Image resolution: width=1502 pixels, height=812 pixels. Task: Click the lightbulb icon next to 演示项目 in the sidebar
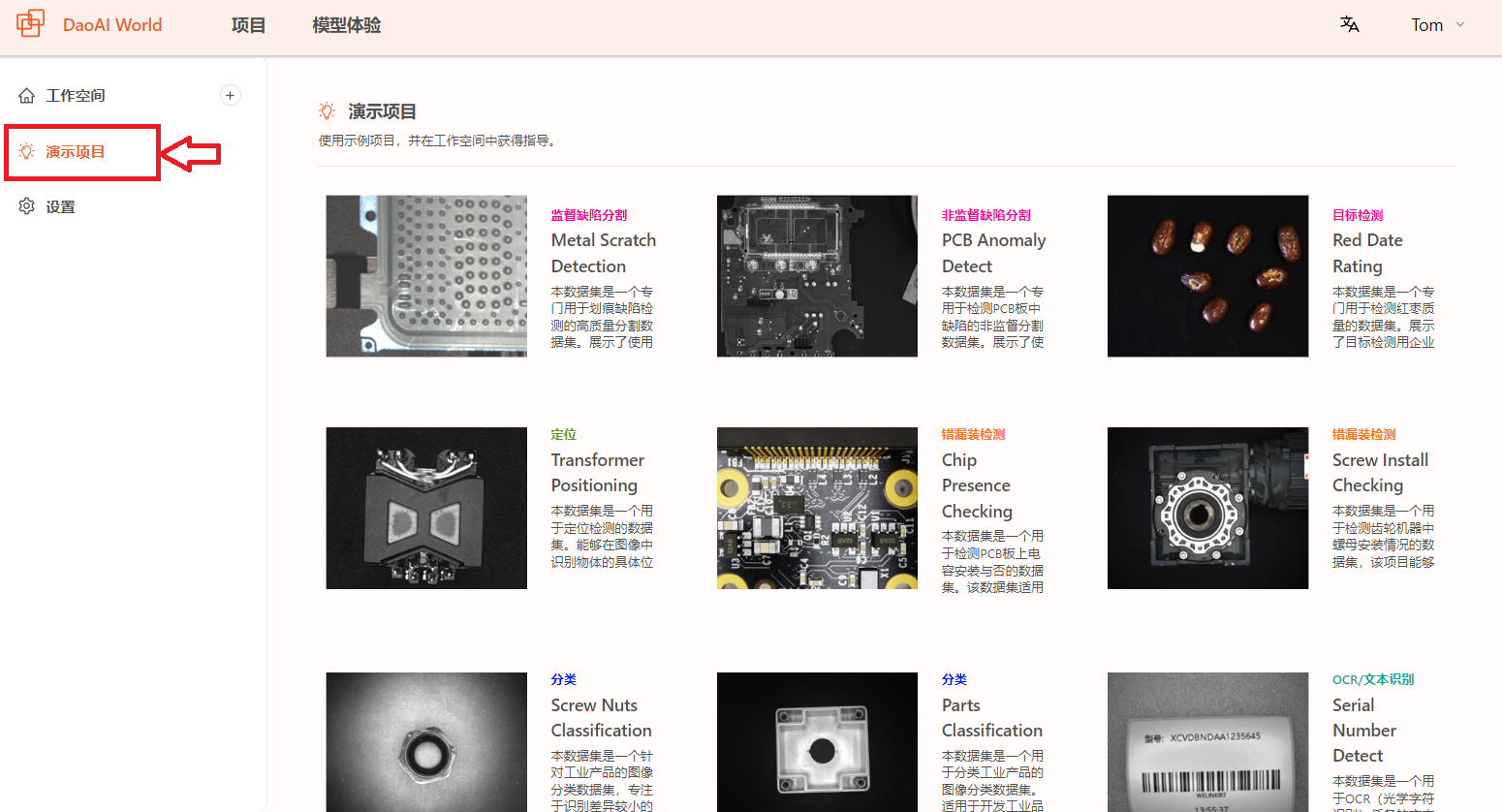tap(27, 151)
